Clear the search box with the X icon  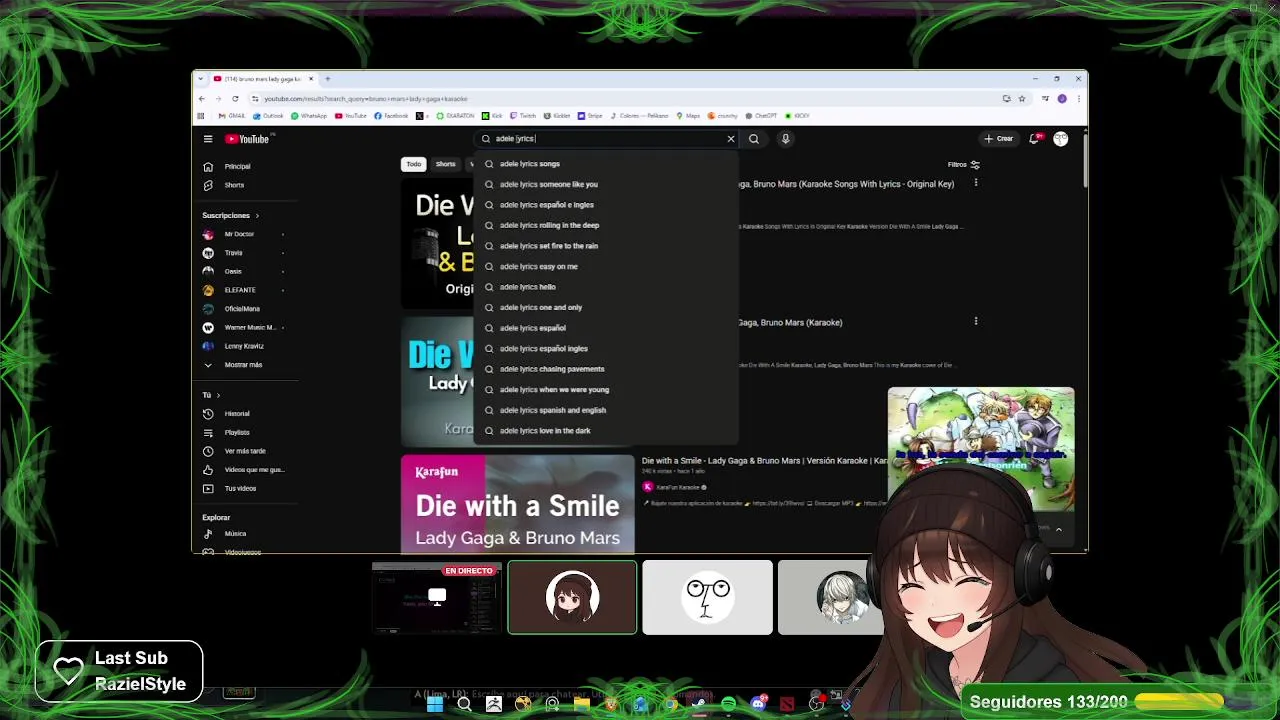click(x=731, y=139)
